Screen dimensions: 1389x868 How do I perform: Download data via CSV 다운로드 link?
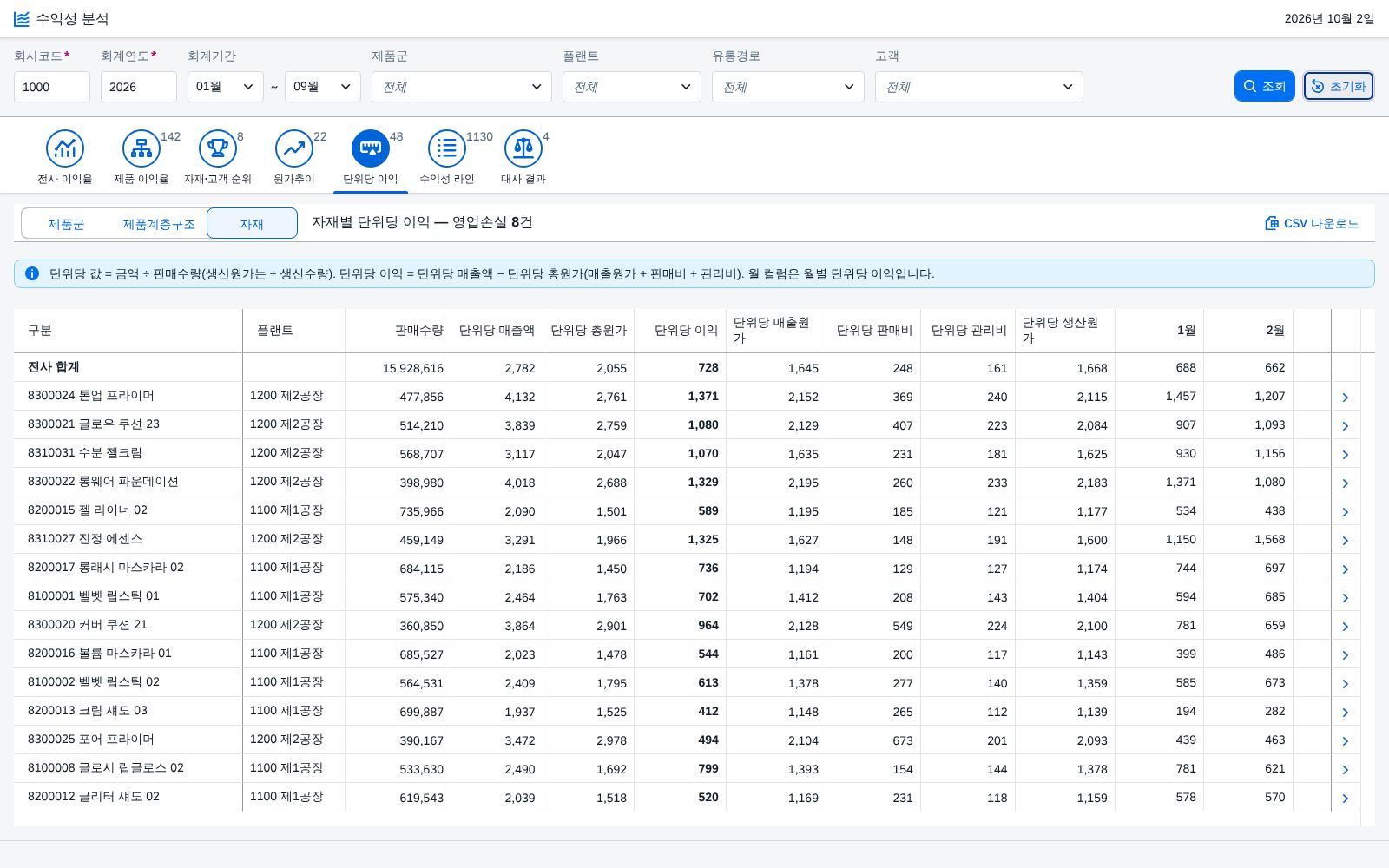[x=1312, y=223]
